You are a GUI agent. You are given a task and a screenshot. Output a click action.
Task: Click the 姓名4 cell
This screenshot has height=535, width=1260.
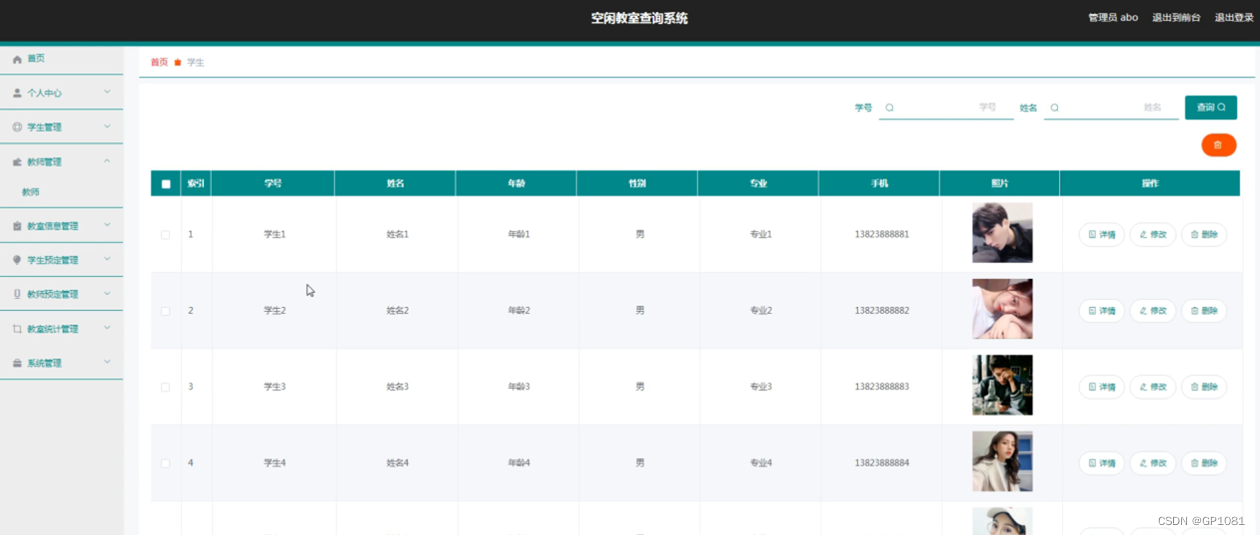click(398, 463)
